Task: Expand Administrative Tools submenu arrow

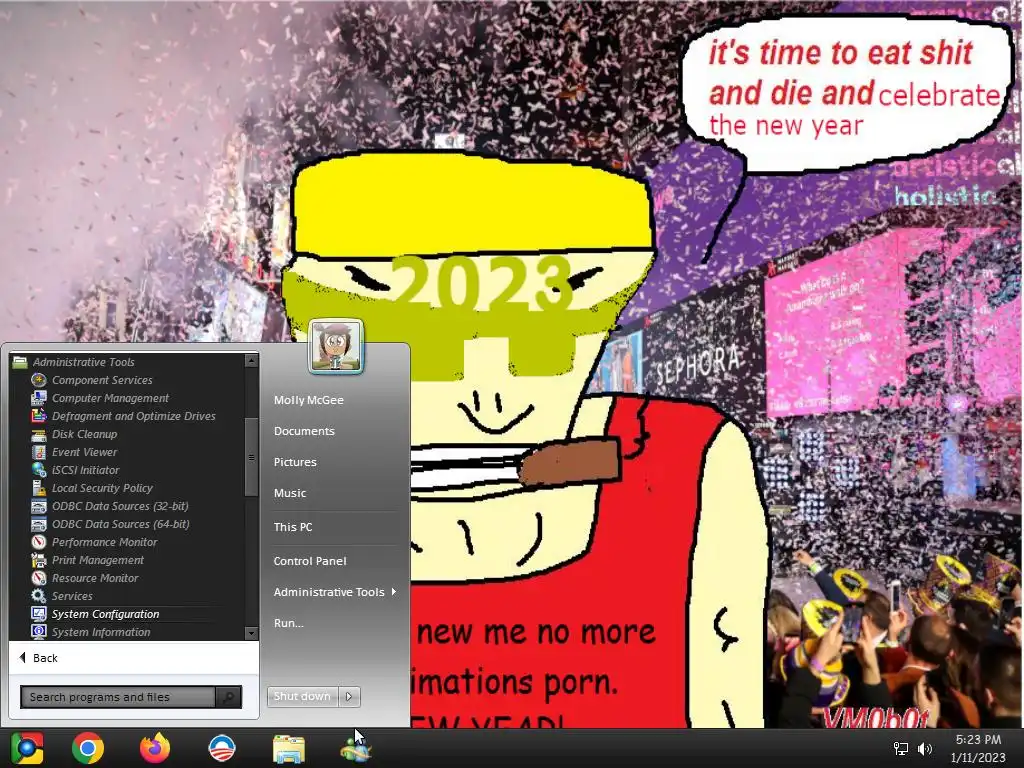Action: tap(394, 592)
